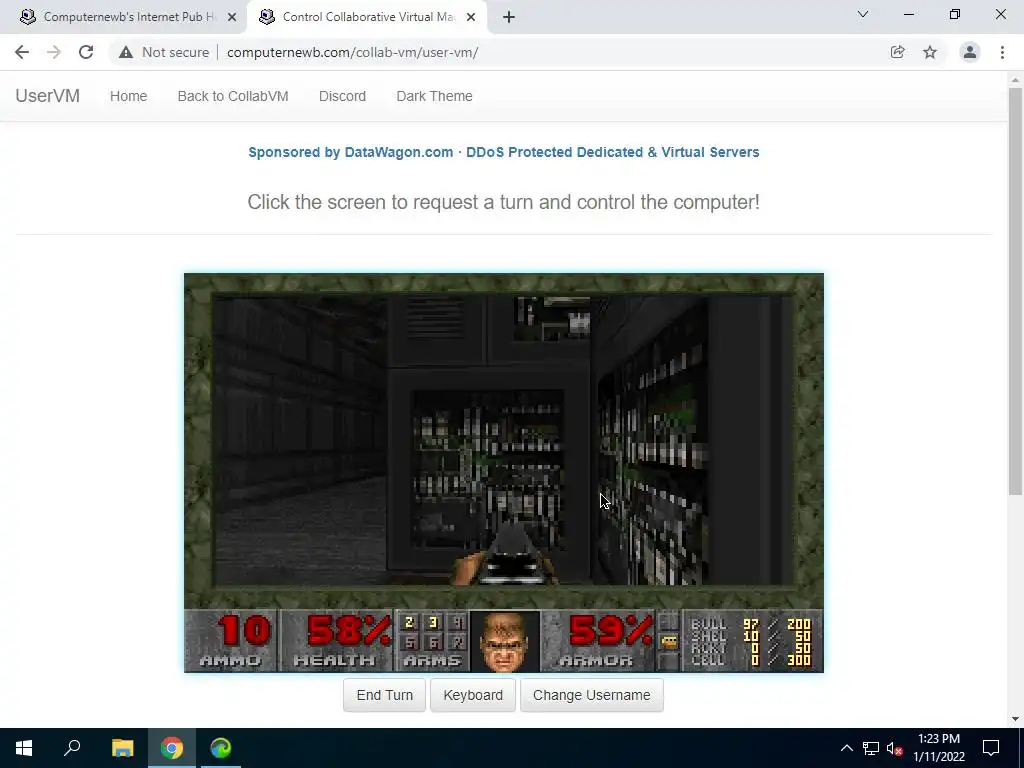Open the taskbar clock and date
Image resolution: width=1024 pixels, height=768 pixels.
click(x=938, y=748)
